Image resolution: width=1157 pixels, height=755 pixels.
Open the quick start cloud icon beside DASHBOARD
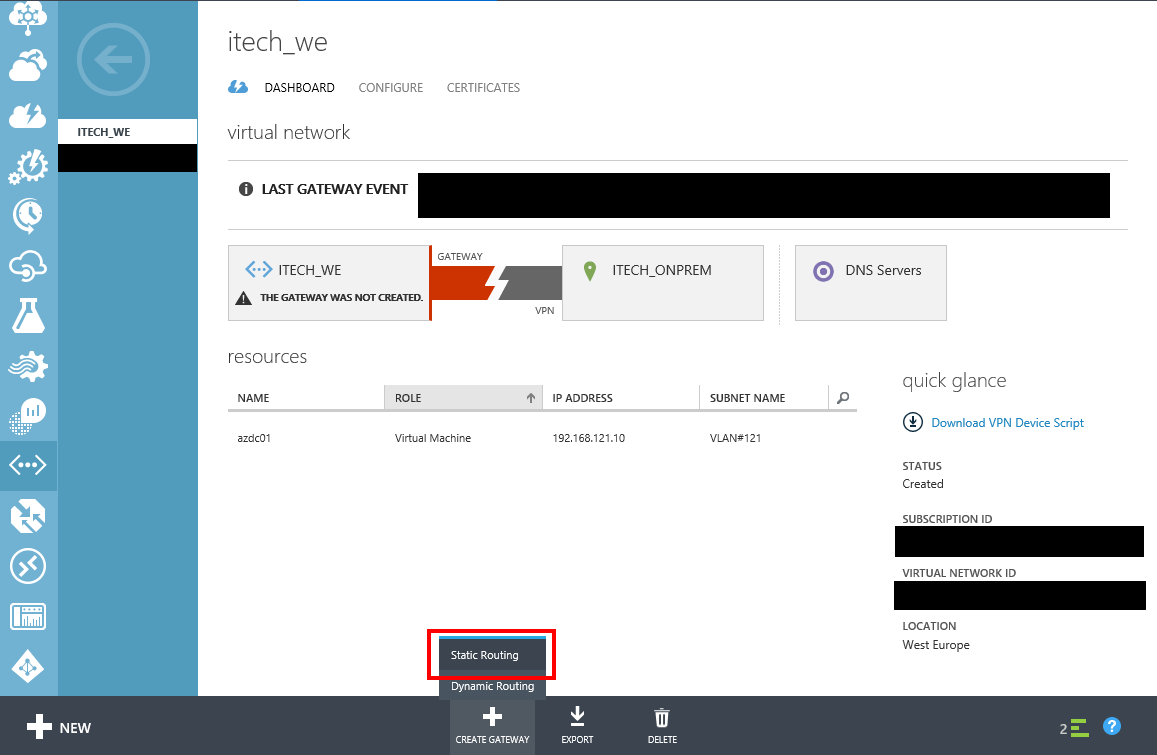[238, 87]
